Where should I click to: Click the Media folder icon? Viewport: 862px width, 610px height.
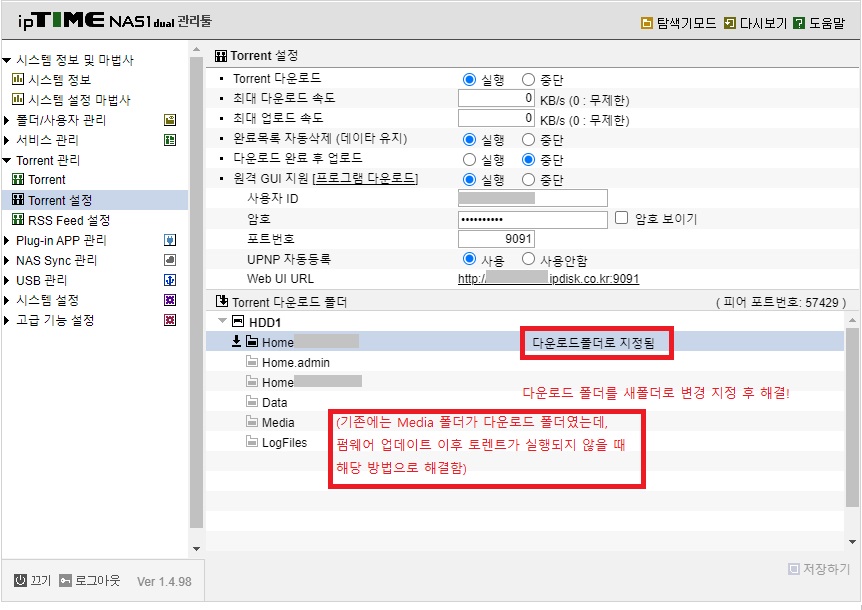pos(252,422)
